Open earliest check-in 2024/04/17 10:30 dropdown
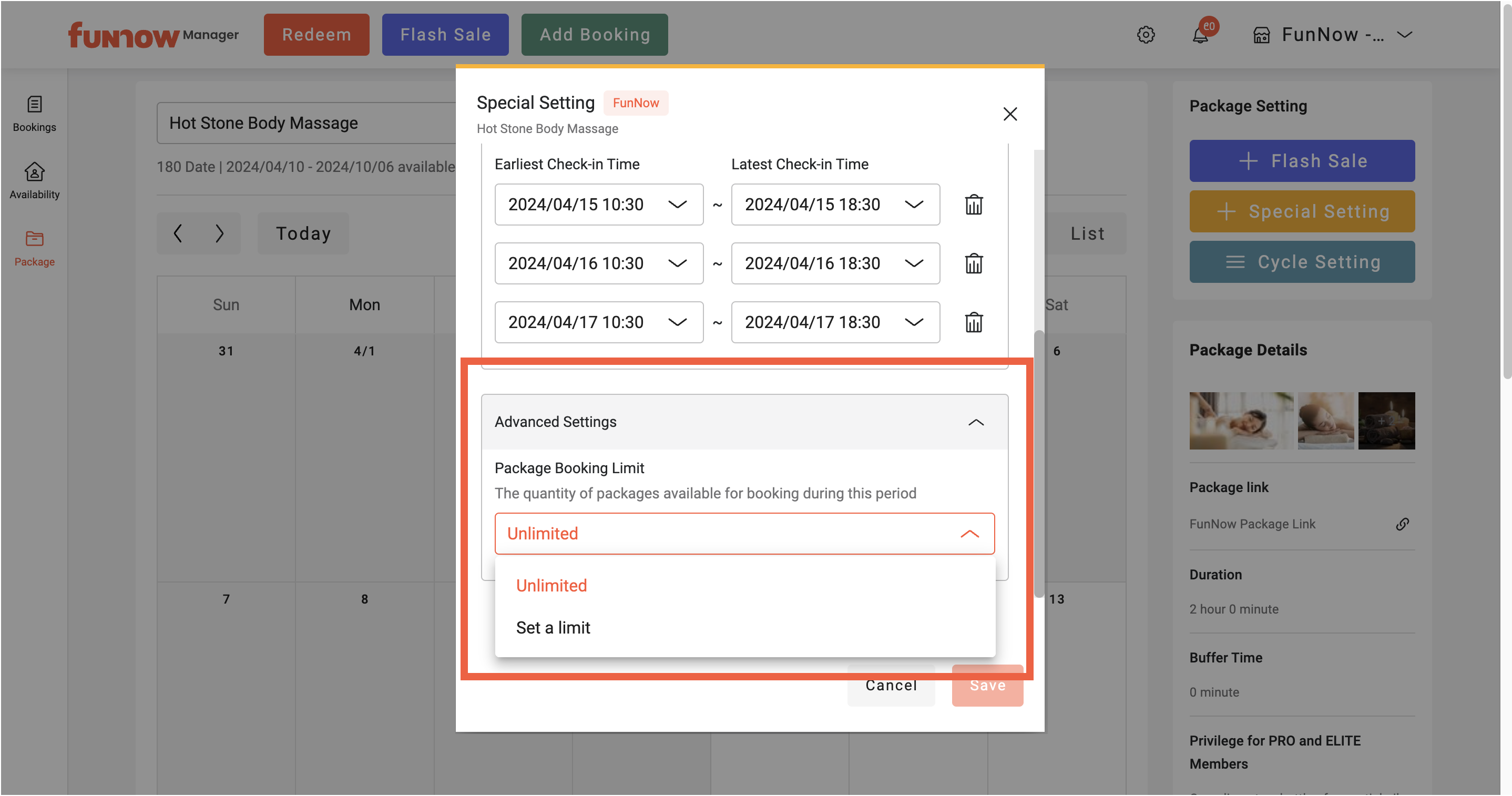1512x796 pixels. (x=599, y=322)
